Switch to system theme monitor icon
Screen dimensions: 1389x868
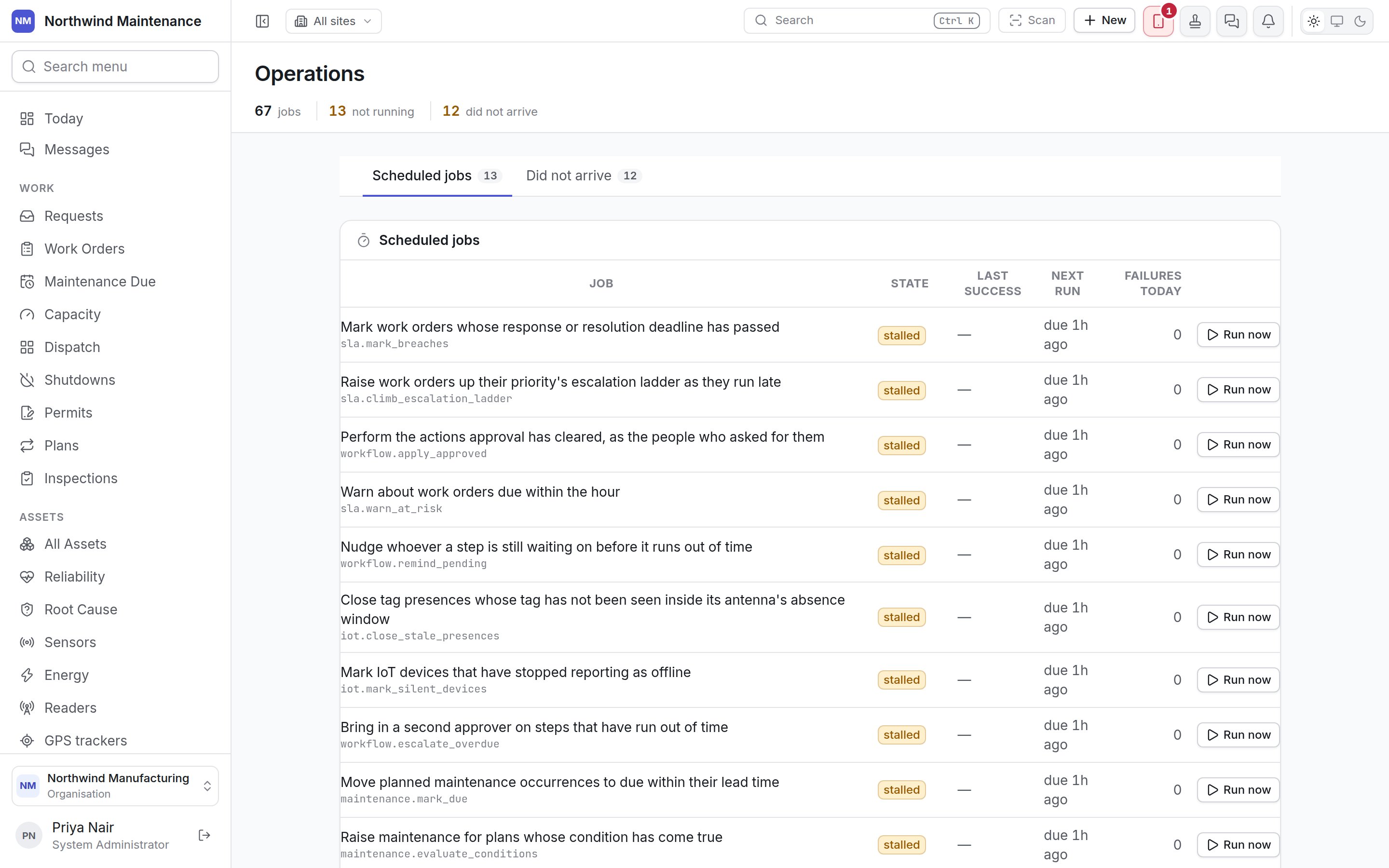coord(1337,21)
